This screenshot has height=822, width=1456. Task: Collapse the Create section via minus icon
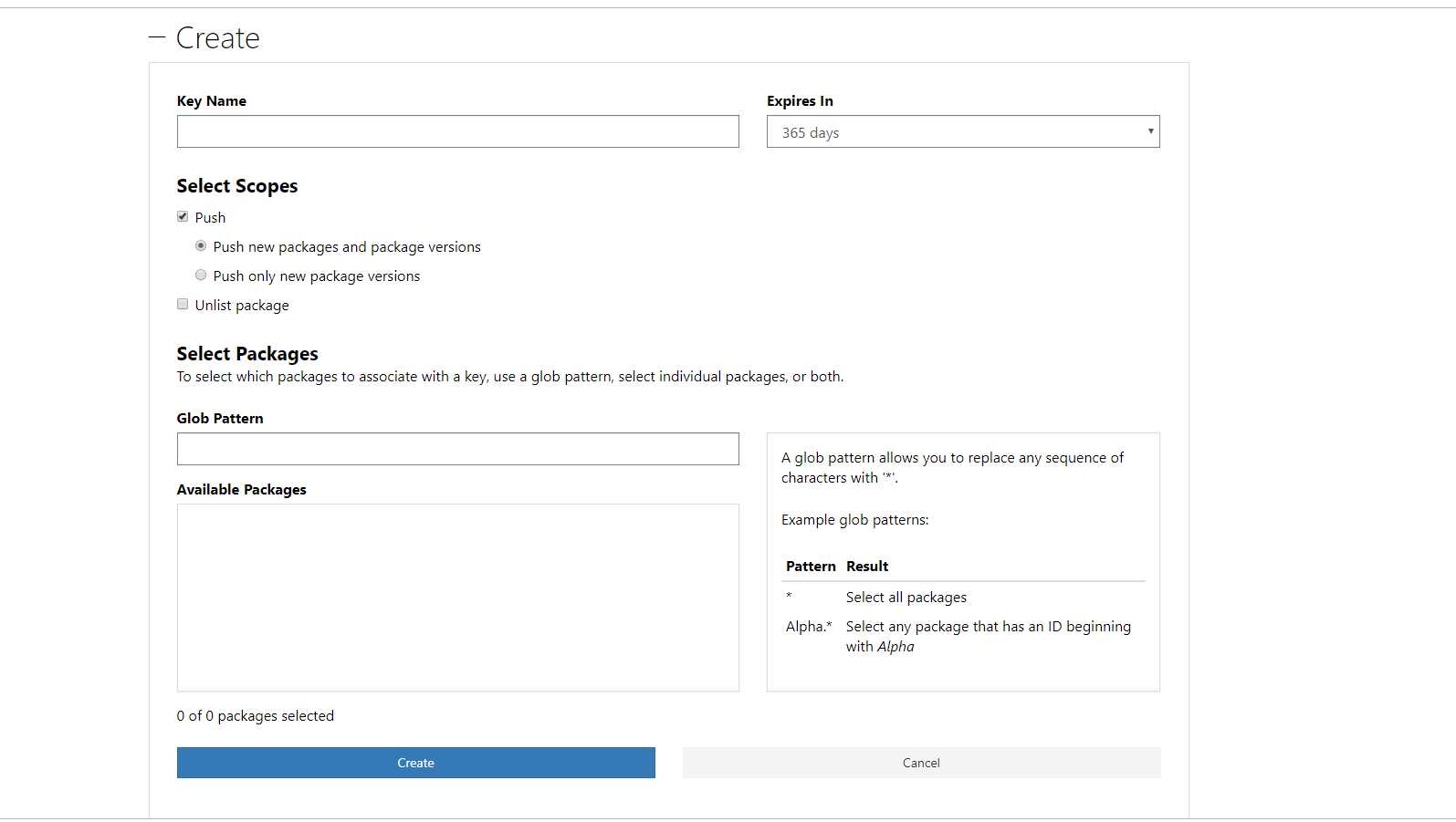pyautogui.click(x=156, y=37)
